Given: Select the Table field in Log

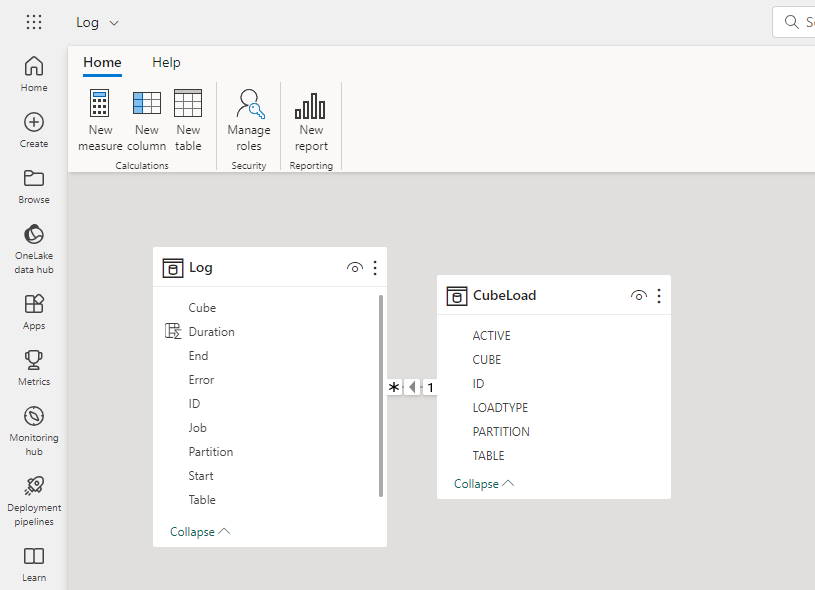Looking at the screenshot, I should 202,500.
